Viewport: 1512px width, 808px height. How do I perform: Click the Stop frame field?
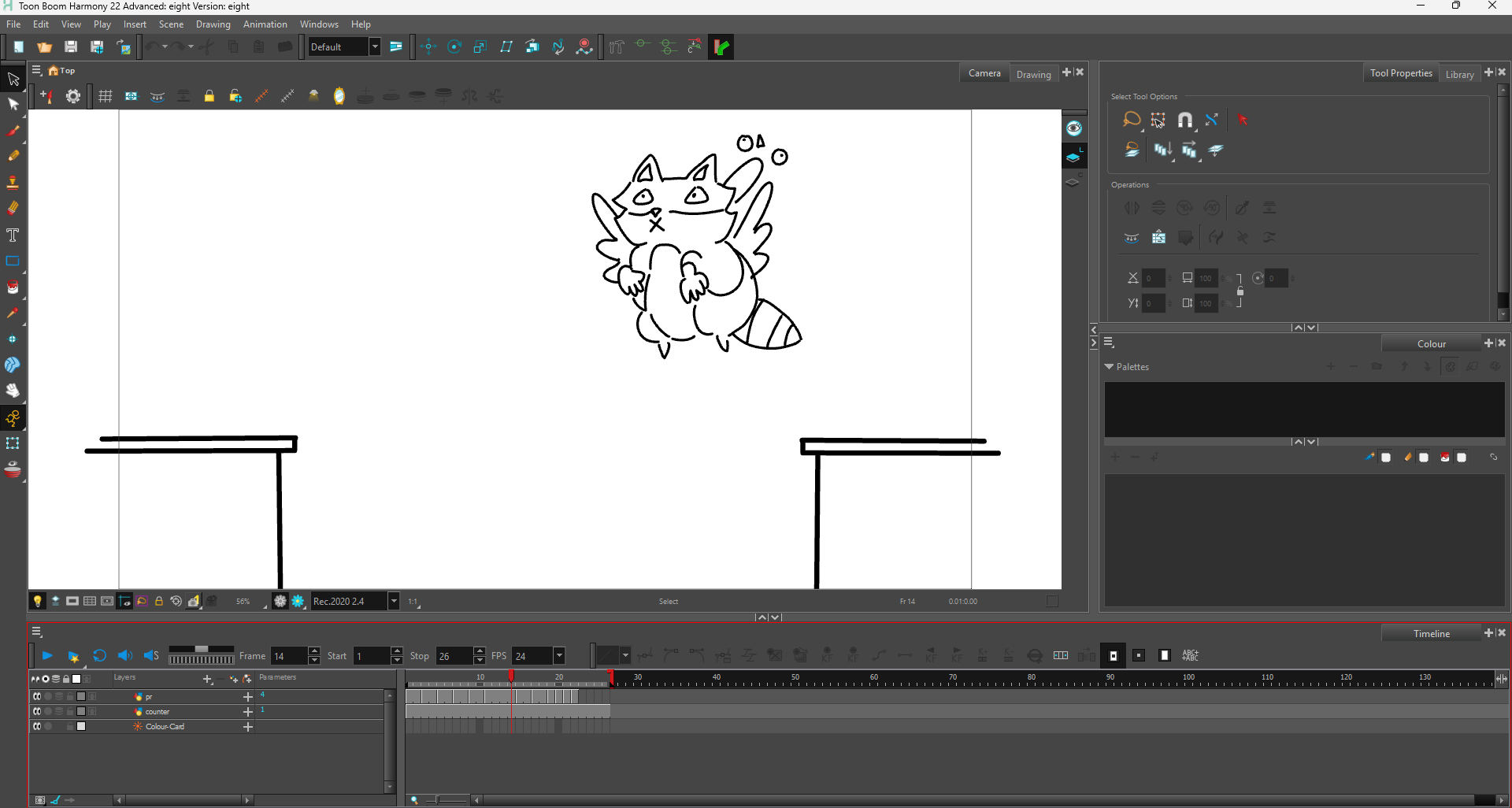[x=454, y=656]
